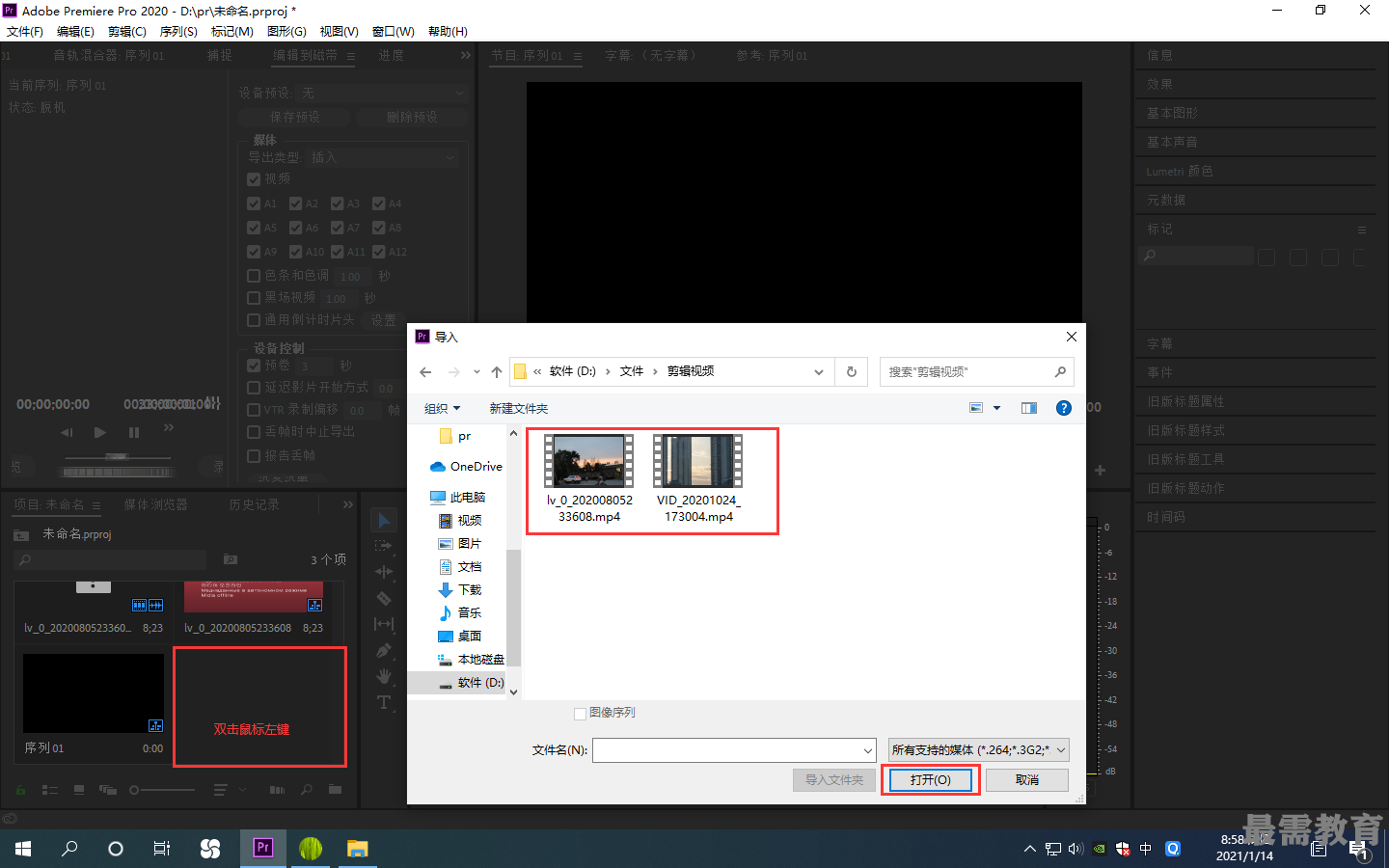This screenshot has width=1389, height=868.
Task: Switch to the 媒体浏览器 tab
Action: pyautogui.click(x=156, y=504)
